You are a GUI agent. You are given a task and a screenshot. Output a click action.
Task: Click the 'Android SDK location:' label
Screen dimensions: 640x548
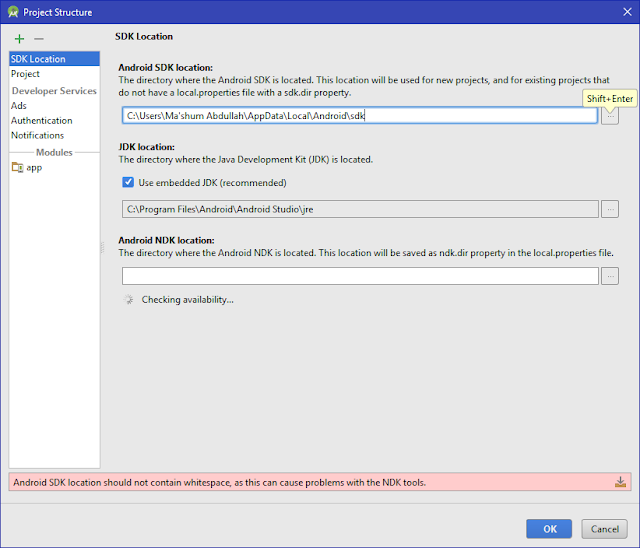[166, 67]
